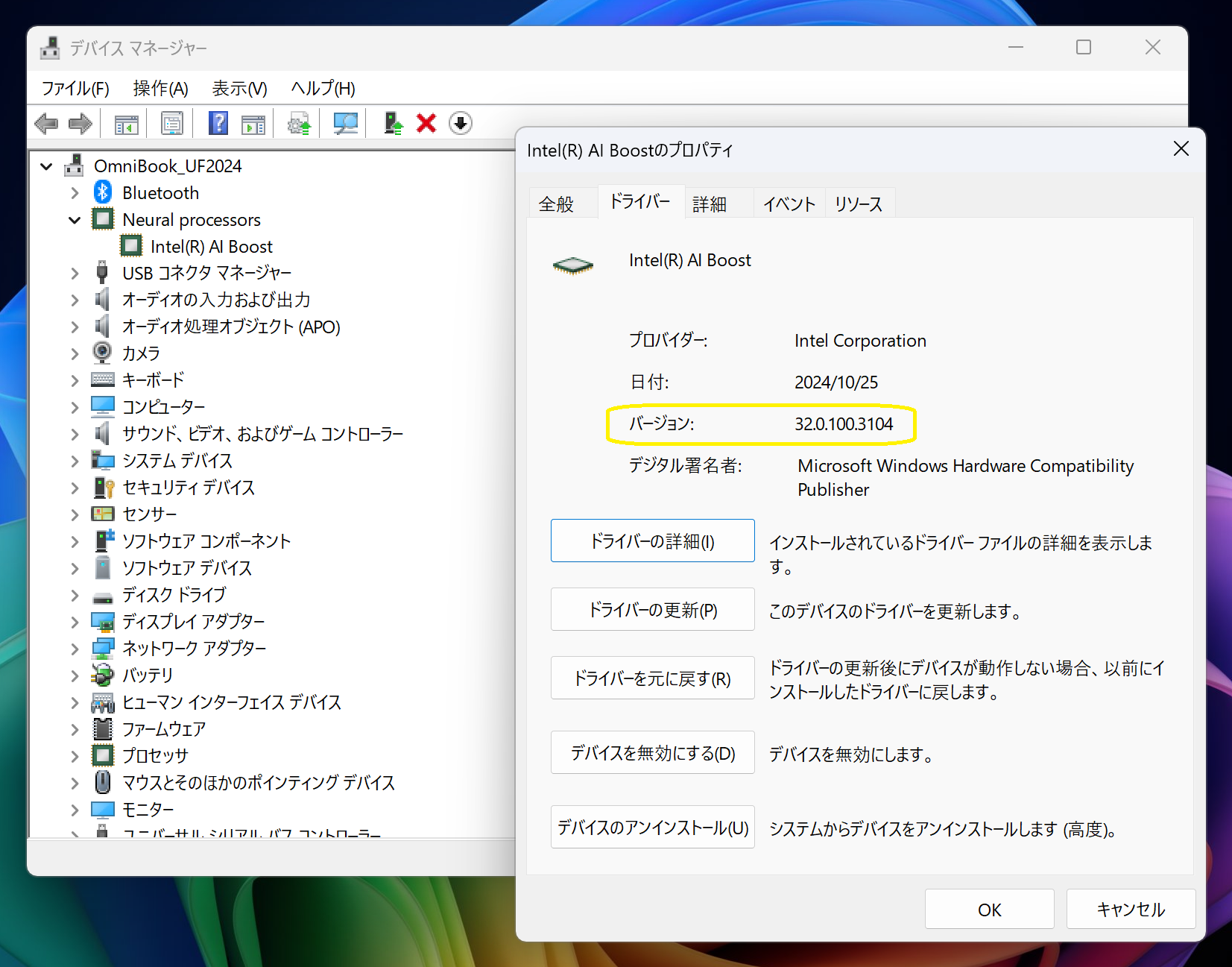Click デバイスを無効にする(D) button
This screenshot has height=967, width=1232.
(x=653, y=752)
